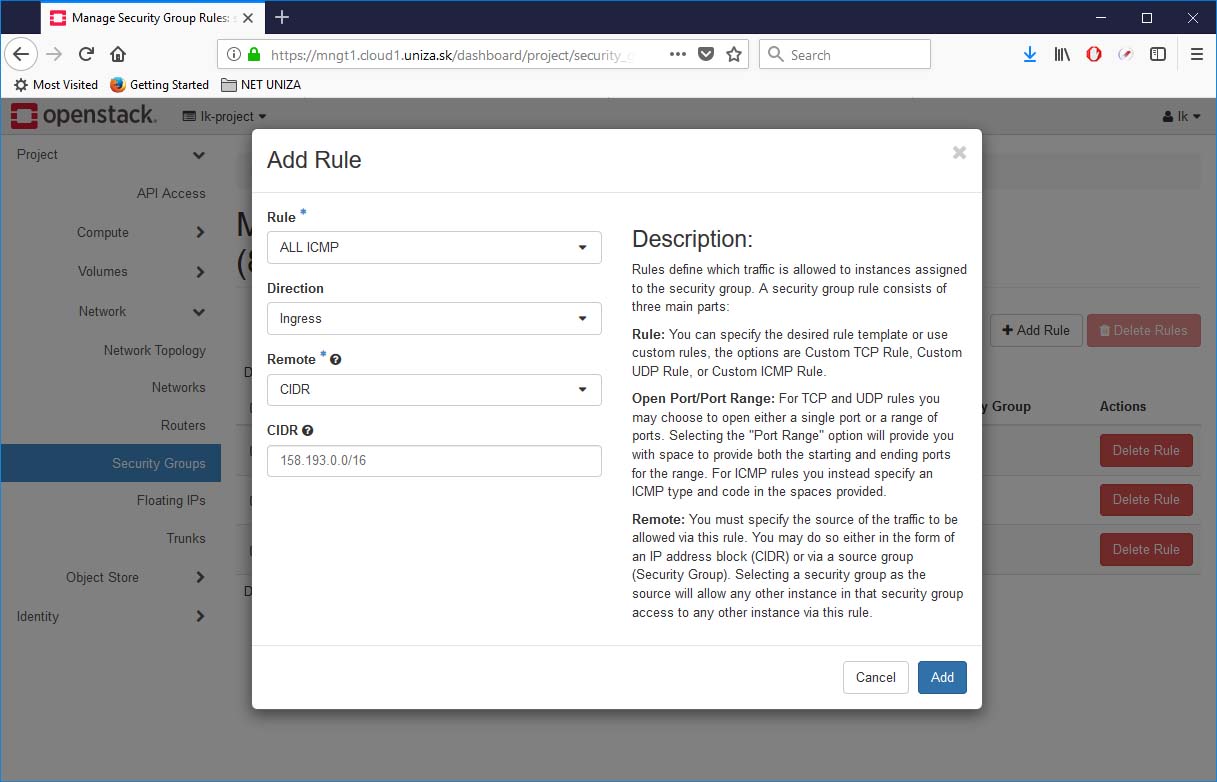Open the Firefox downloads arrow
The width and height of the screenshot is (1217, 782).
coord(1030,54)
